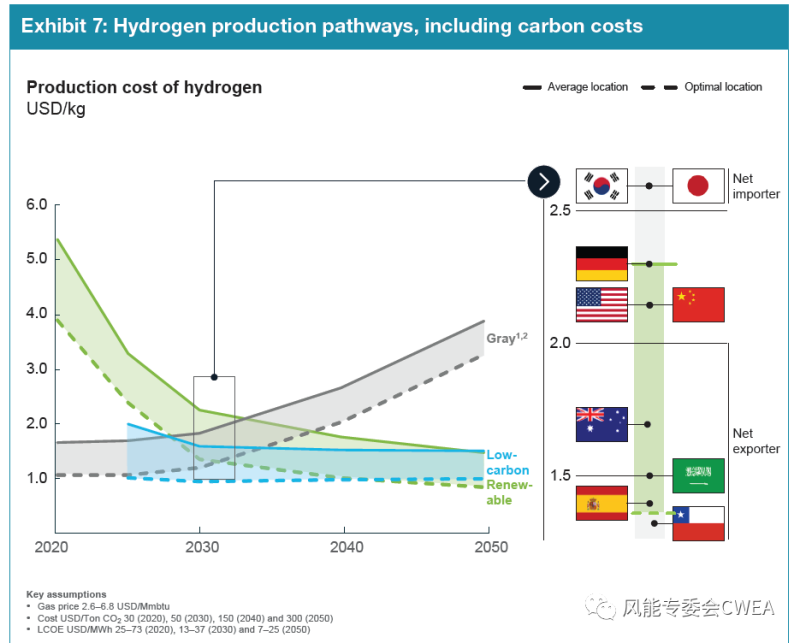
Task: Select the Renewable series label
Action: [510, 493]
